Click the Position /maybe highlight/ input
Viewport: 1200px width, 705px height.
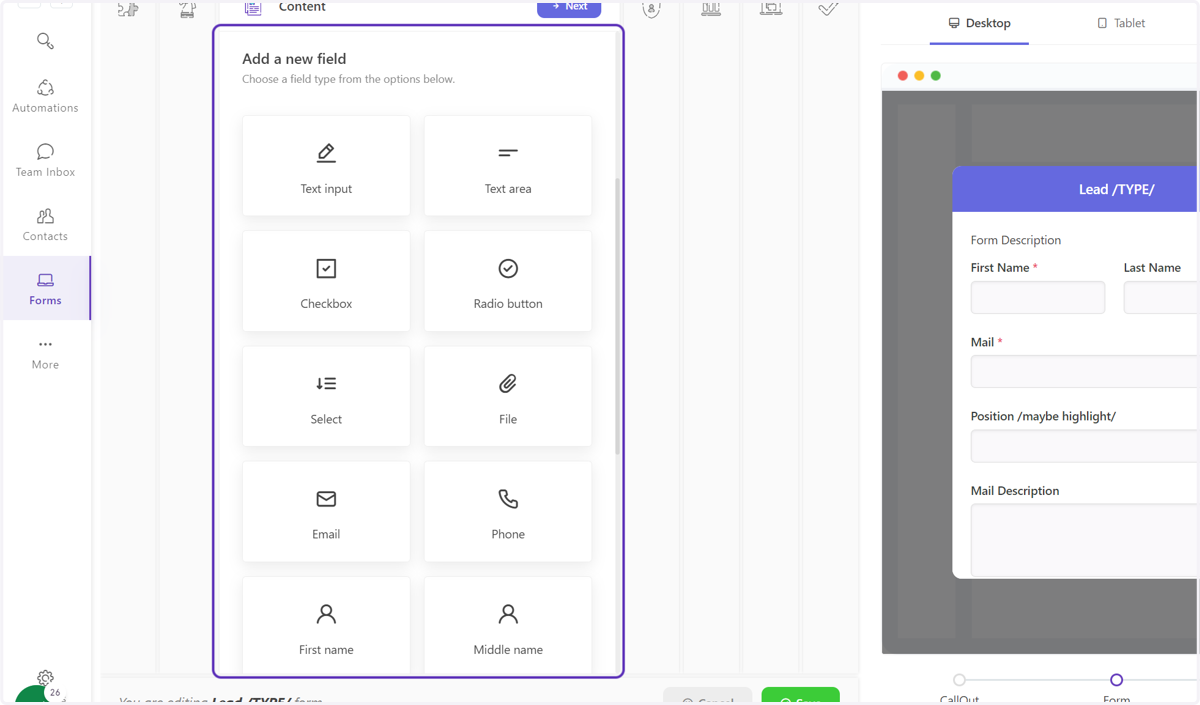click(x=1084, y=446)
